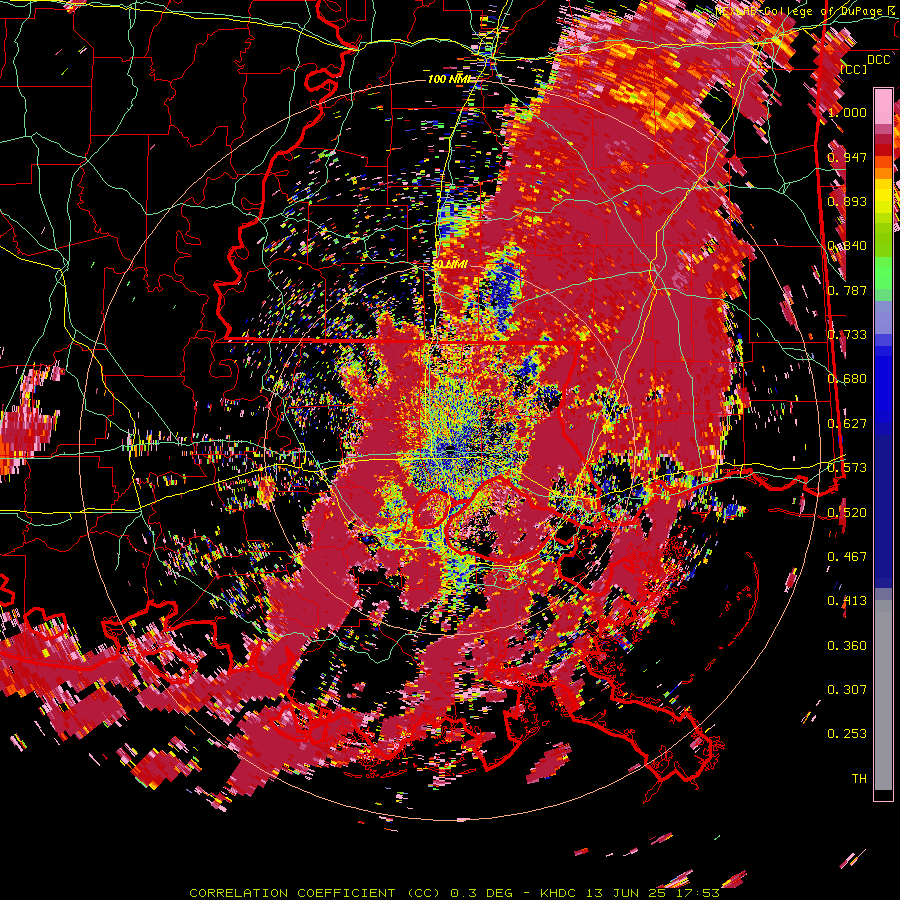Click the KHDC station ID in the caption
Image resolution: width=900 pixels, height=900 pixels.
click(x=560, y=893)
